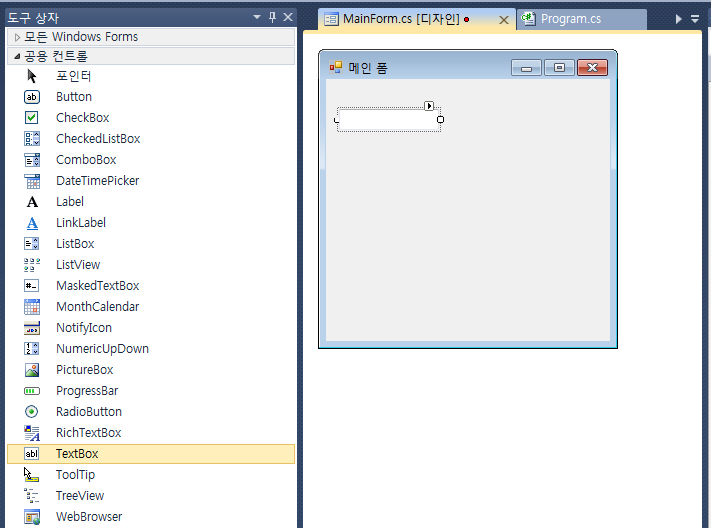
Task: Select the RichTextBox icon
Action: point(32,433)
